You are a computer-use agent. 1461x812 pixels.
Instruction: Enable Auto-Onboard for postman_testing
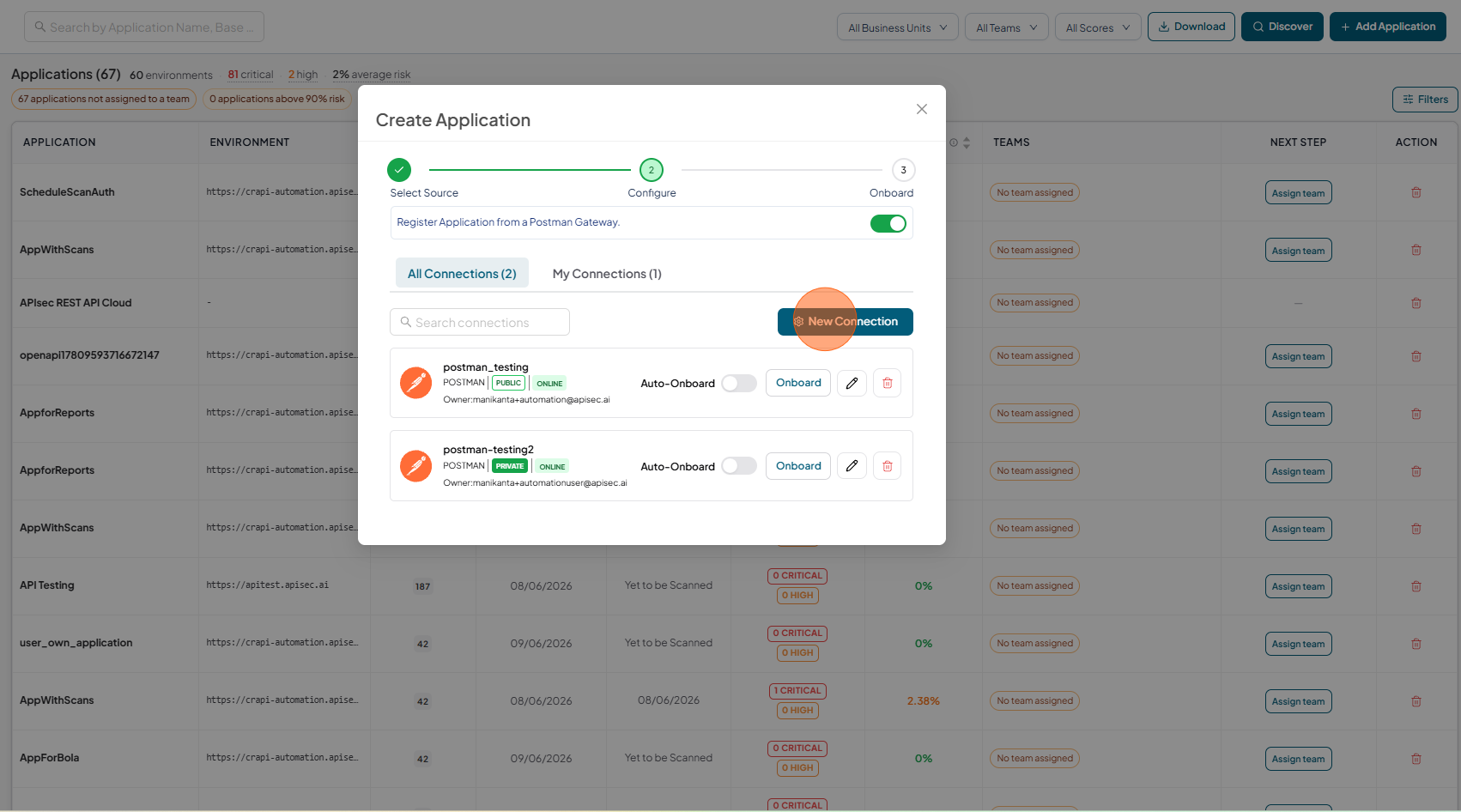pos(738,383)
